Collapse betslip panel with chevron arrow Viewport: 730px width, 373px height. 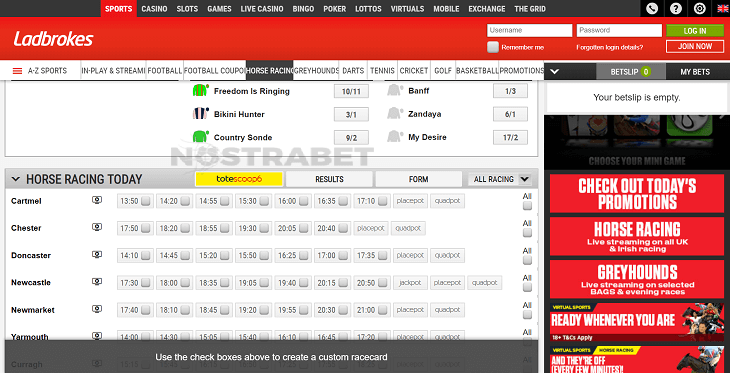tap(554, 72)
